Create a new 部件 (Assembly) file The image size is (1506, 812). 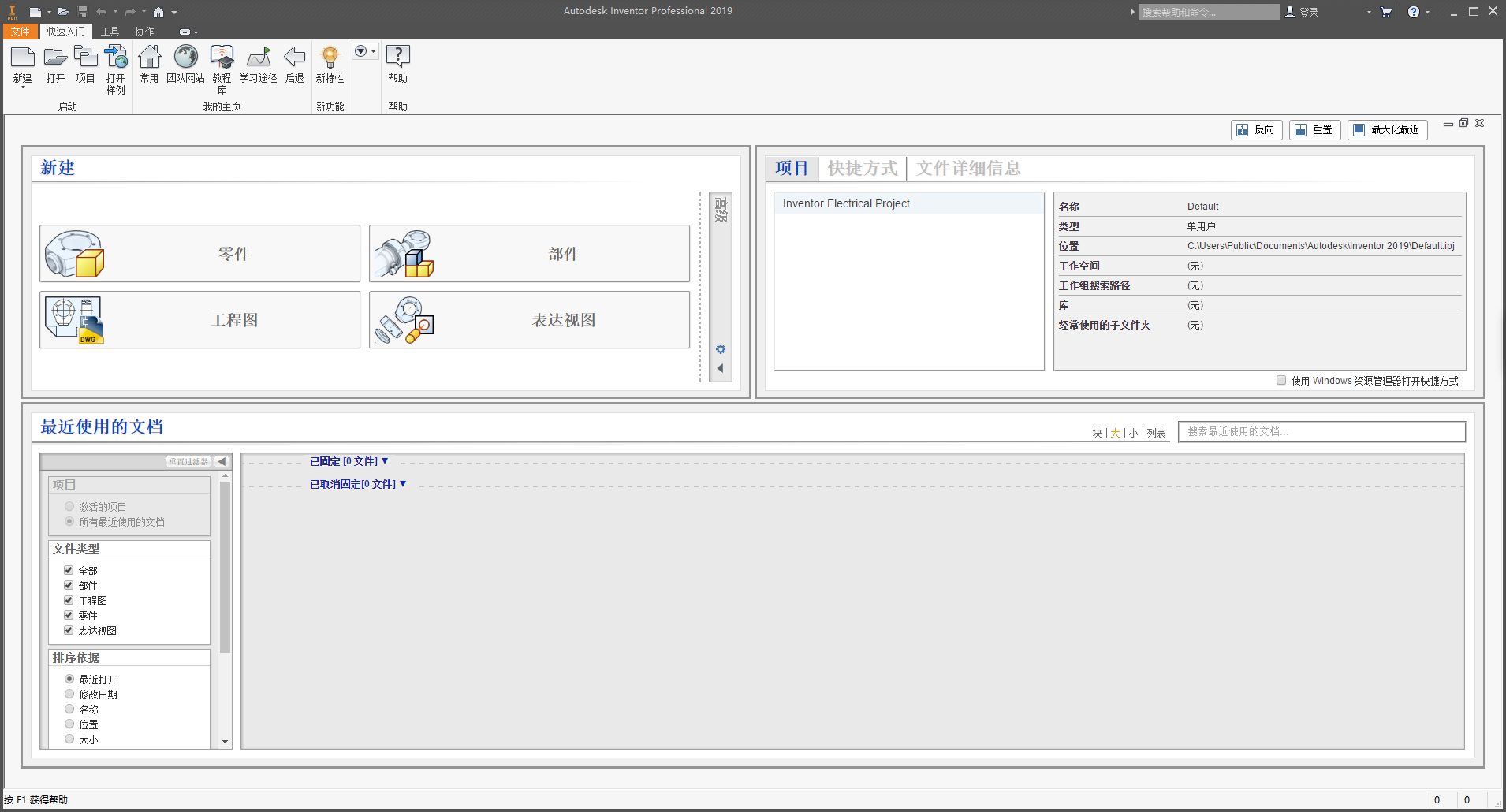530,254
